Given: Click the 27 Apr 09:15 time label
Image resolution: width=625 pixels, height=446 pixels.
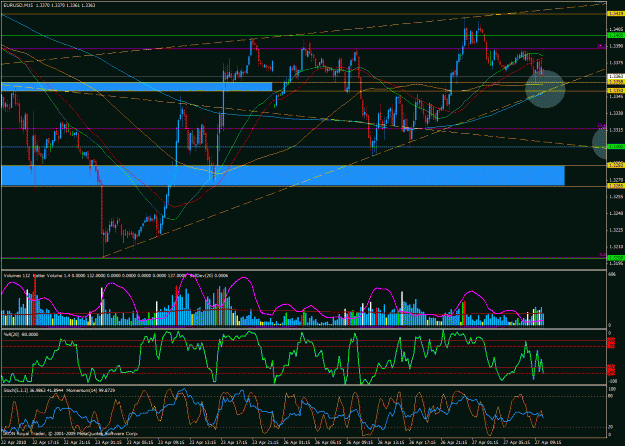Looking at the screenshot, I should click(x=546, y=442).
